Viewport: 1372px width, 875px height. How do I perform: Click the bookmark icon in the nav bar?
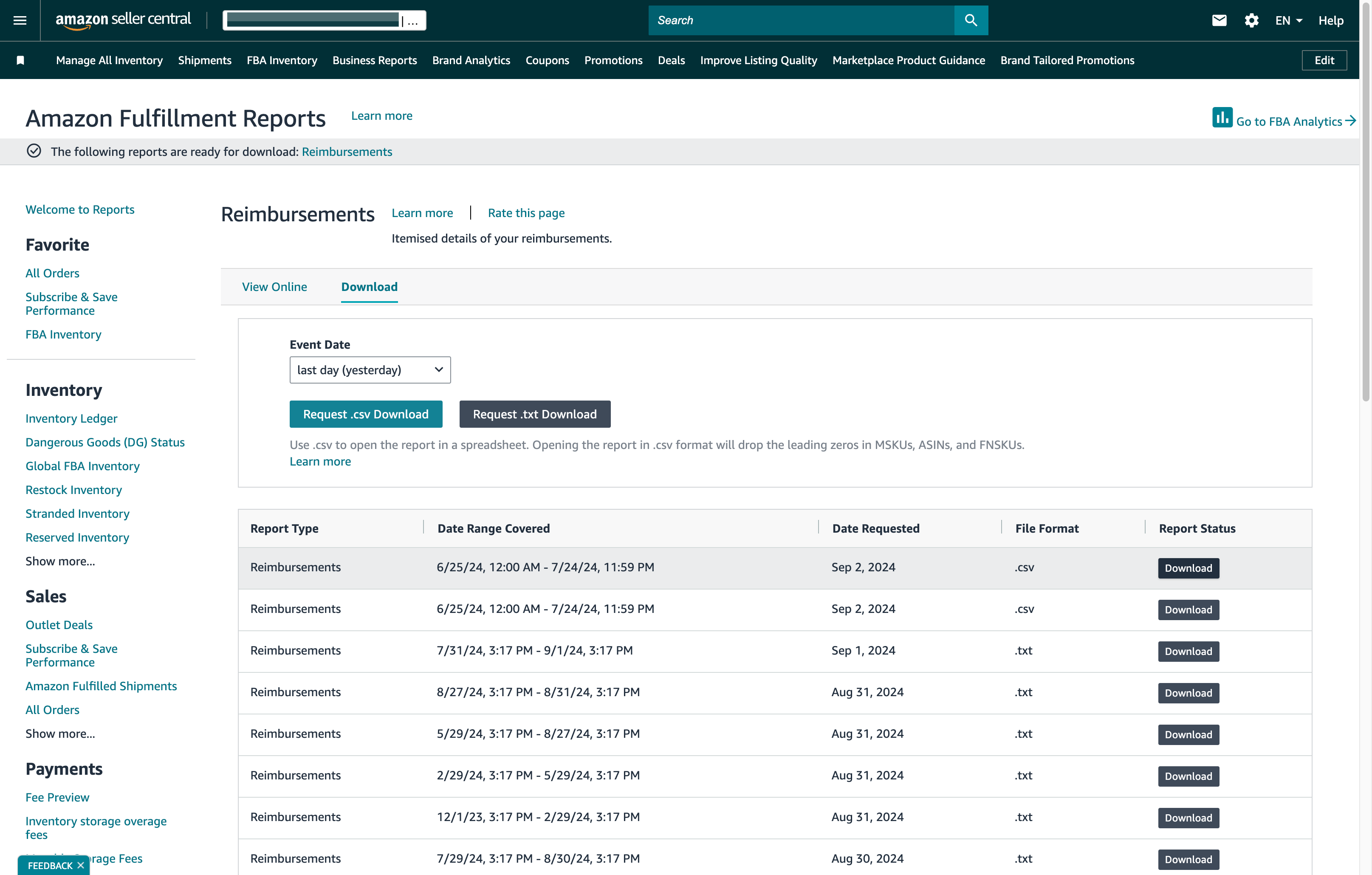pyautogui.click(x=20, y=60)
